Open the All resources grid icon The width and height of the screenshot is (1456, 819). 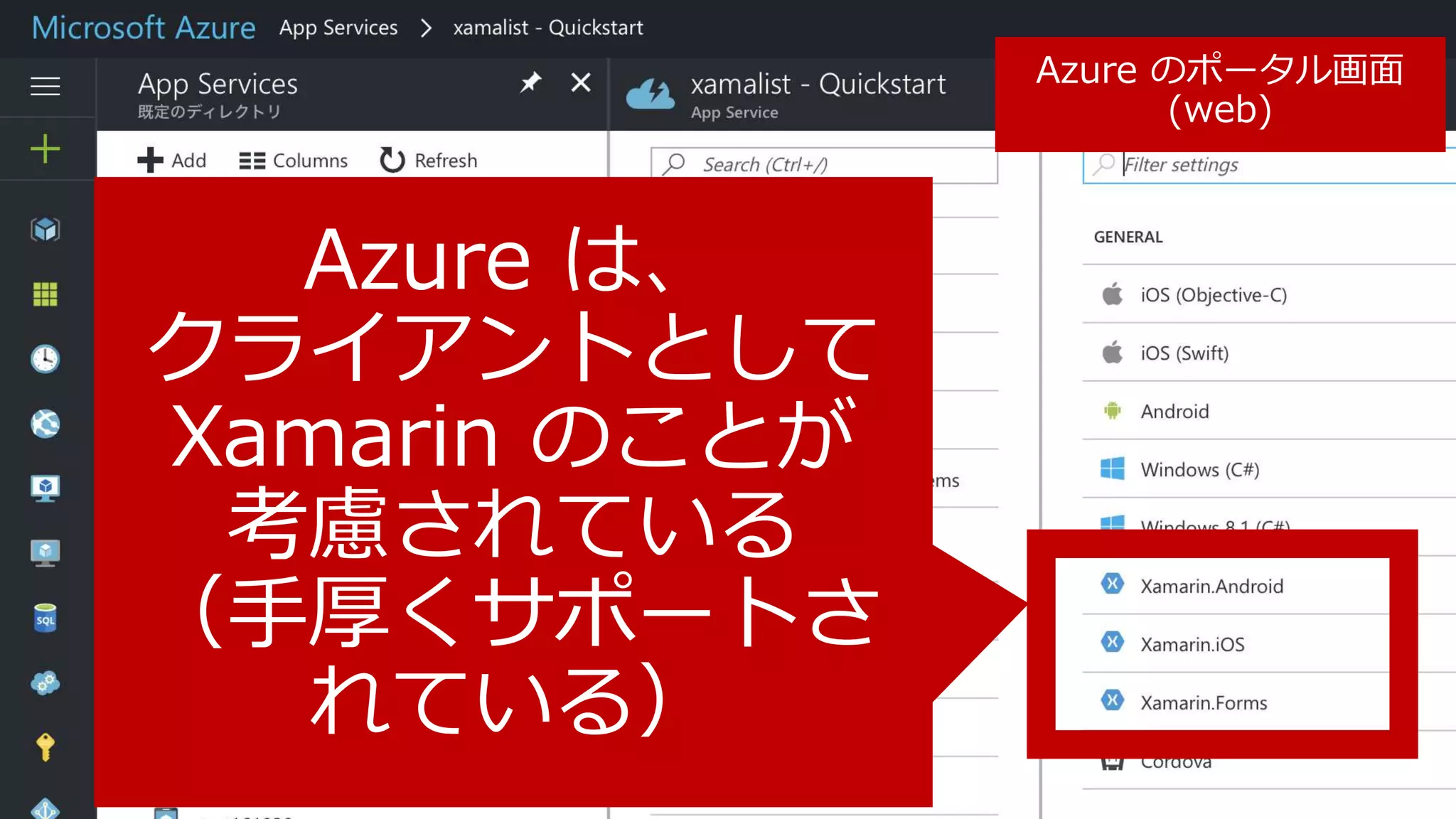(x=45, y=294)
